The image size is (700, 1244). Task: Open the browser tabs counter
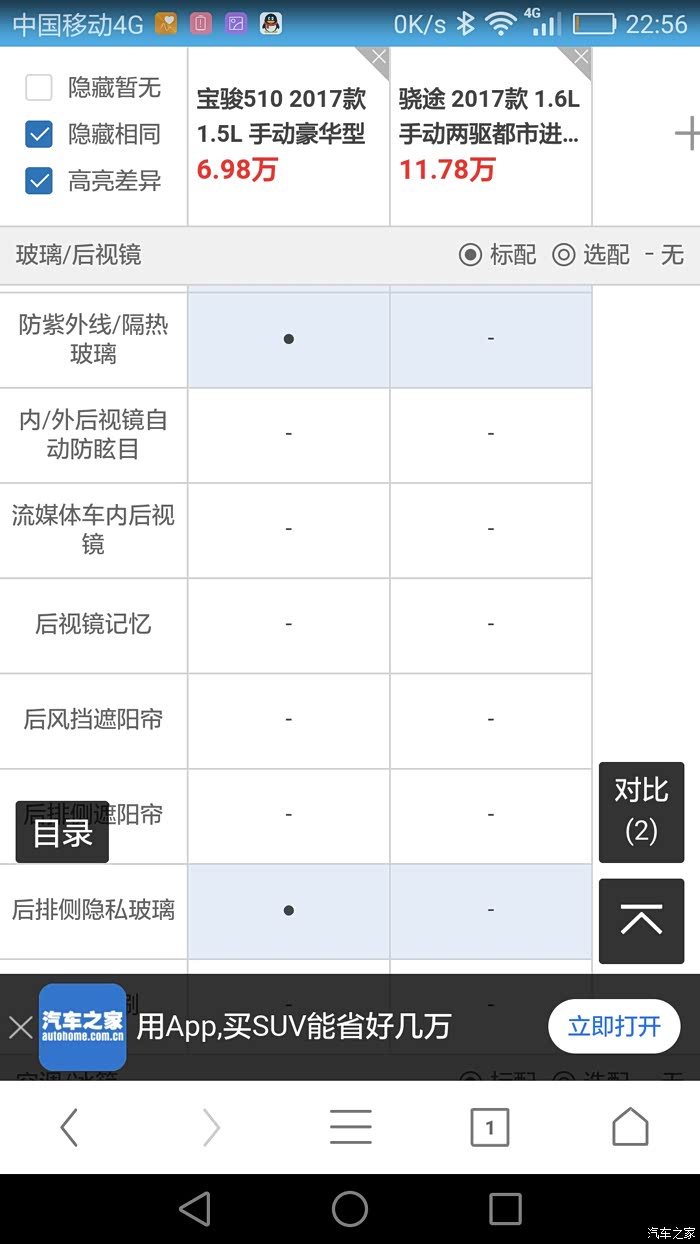[x=489, y=1127]
